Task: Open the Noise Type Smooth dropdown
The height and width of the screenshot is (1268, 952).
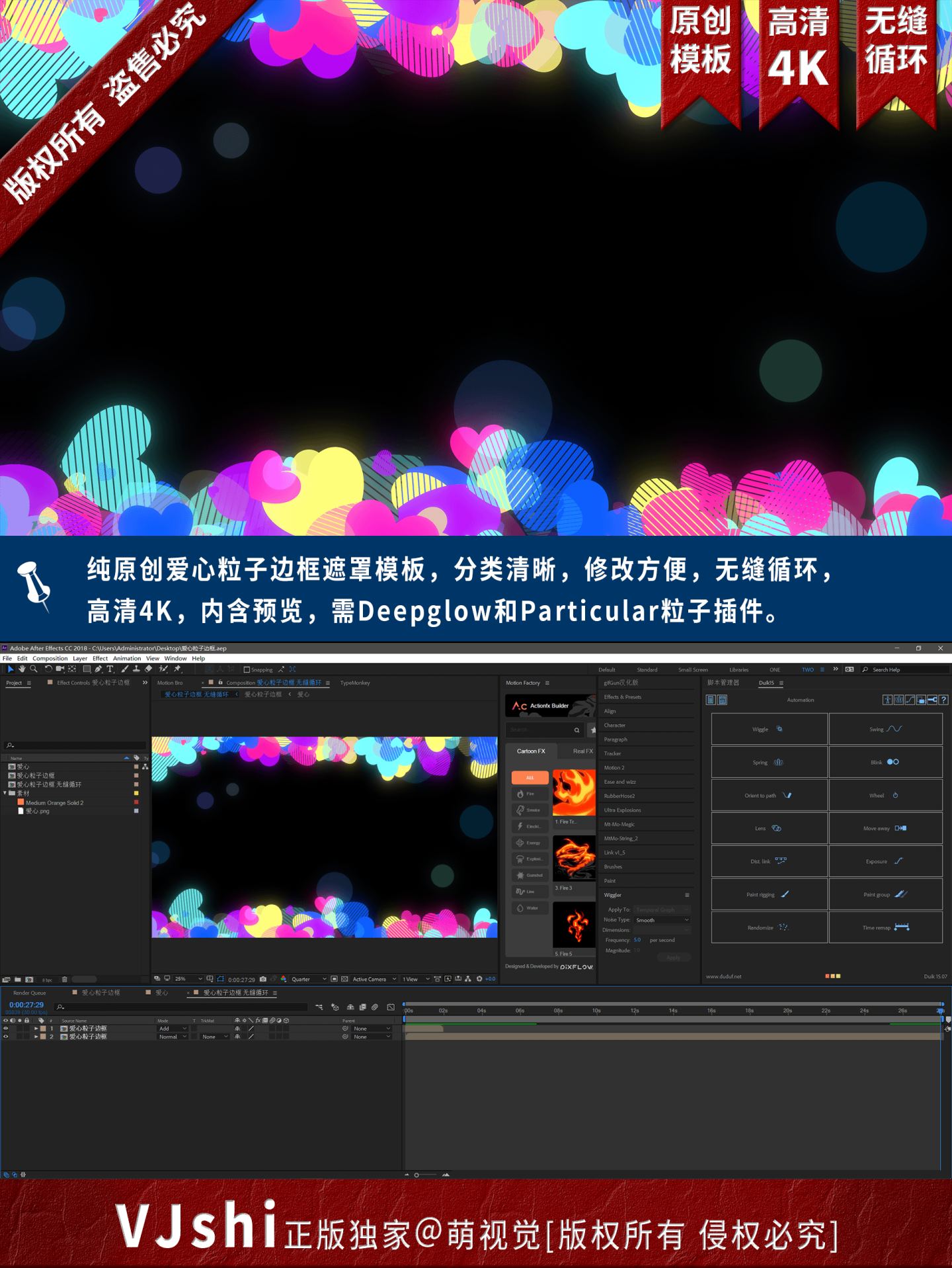Action: [662, 920]
